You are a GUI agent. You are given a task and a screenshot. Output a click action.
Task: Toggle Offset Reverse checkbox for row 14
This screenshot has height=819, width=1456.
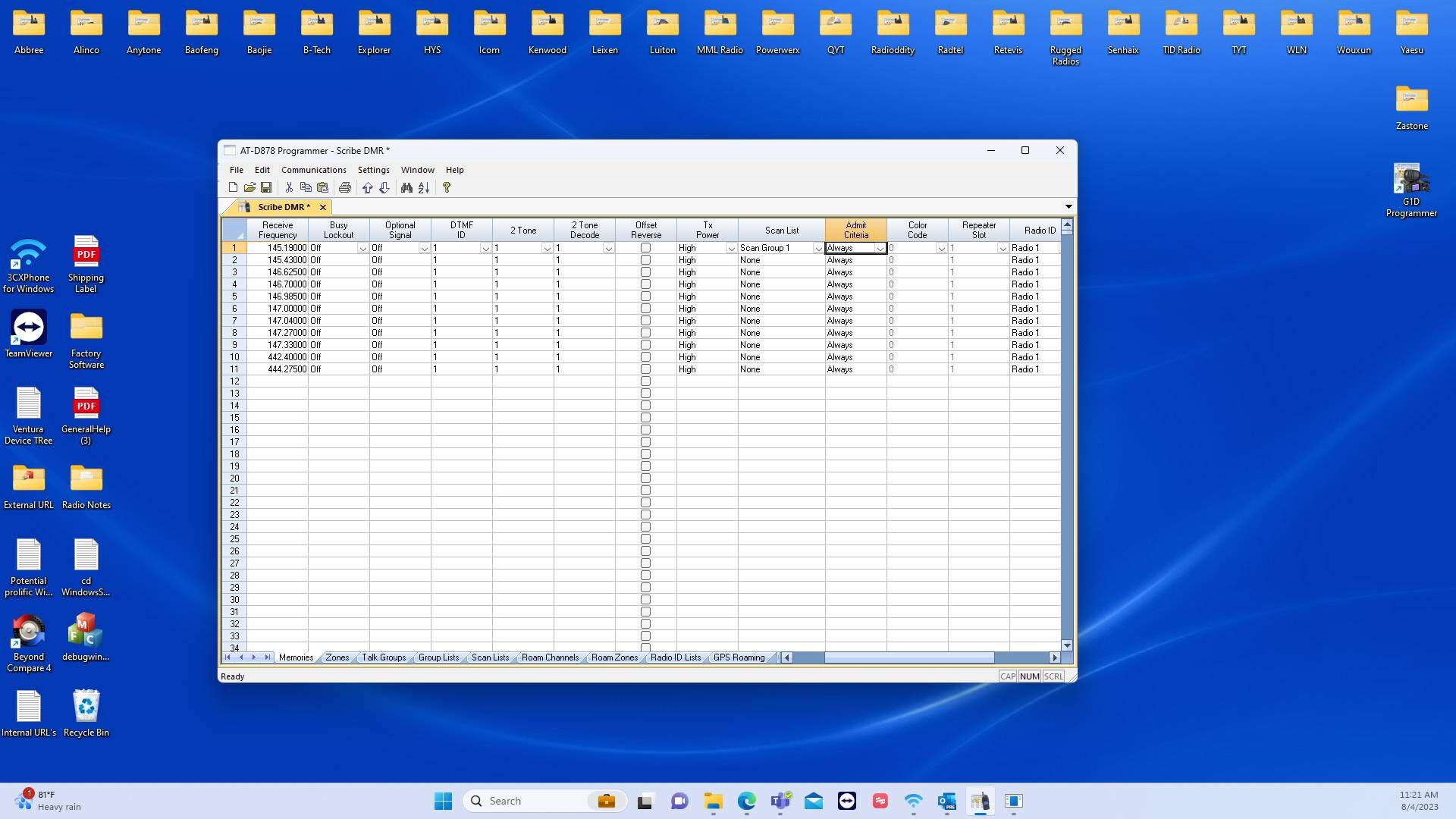tap(645, 406)
